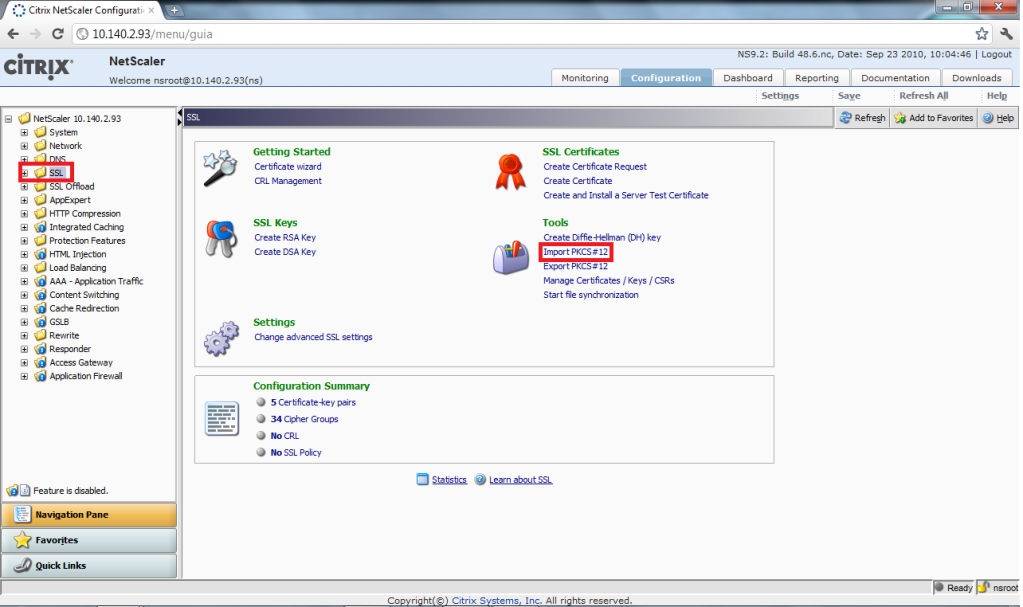Expand the SSL Offload tree node

(24, 187)
